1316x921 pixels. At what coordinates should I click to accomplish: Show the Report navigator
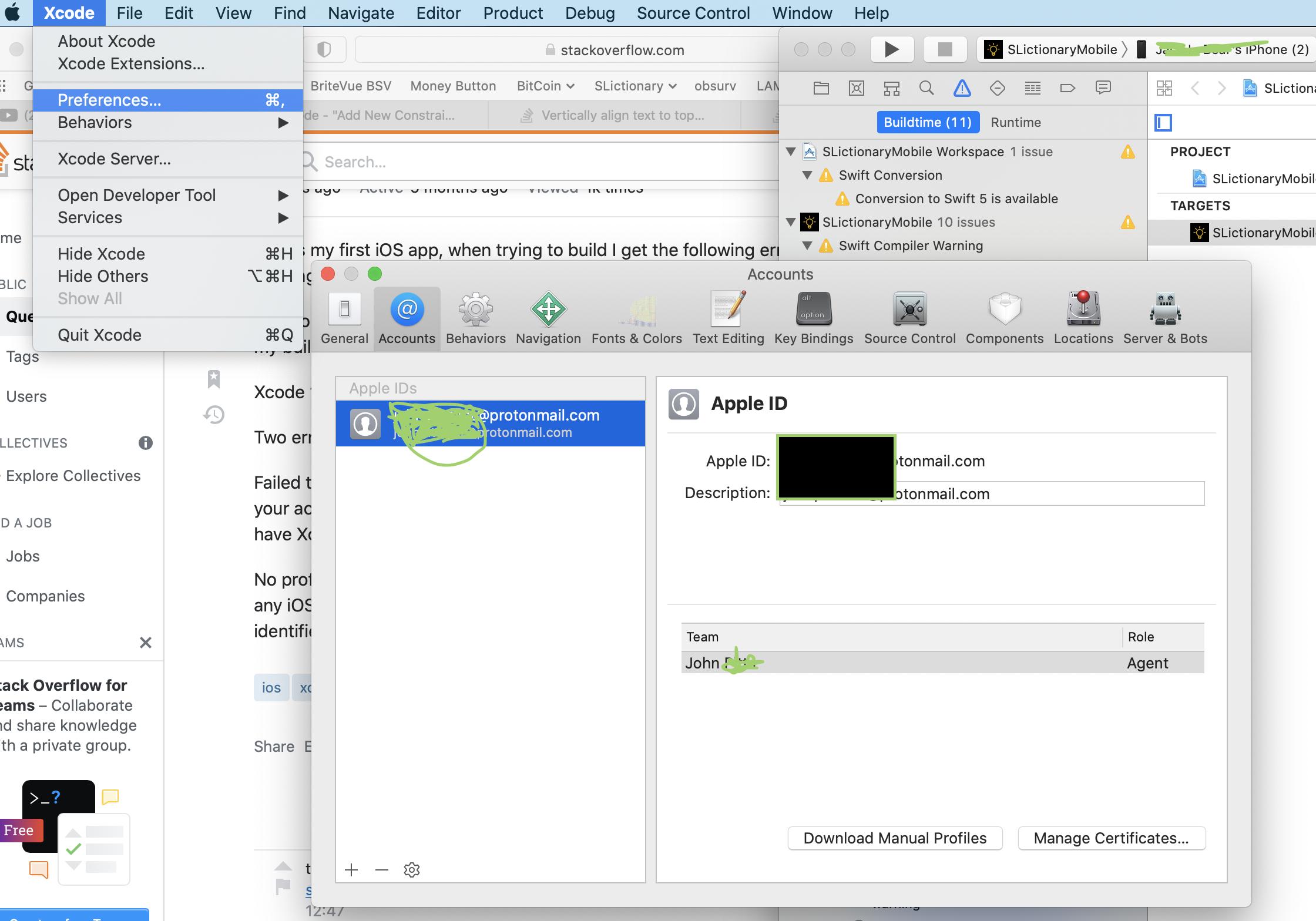(1103, 88)
